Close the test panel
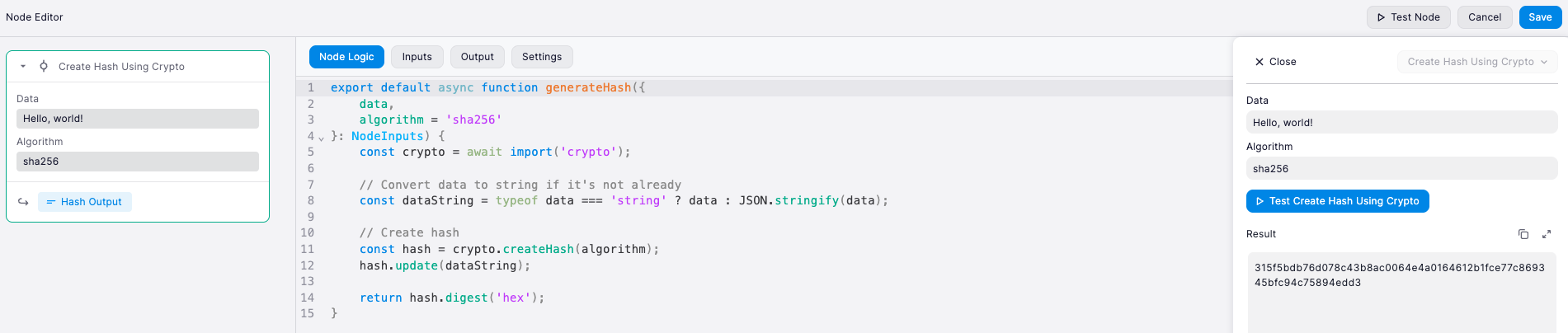The image size is (1568, 333). click(x=1275, y=62)
